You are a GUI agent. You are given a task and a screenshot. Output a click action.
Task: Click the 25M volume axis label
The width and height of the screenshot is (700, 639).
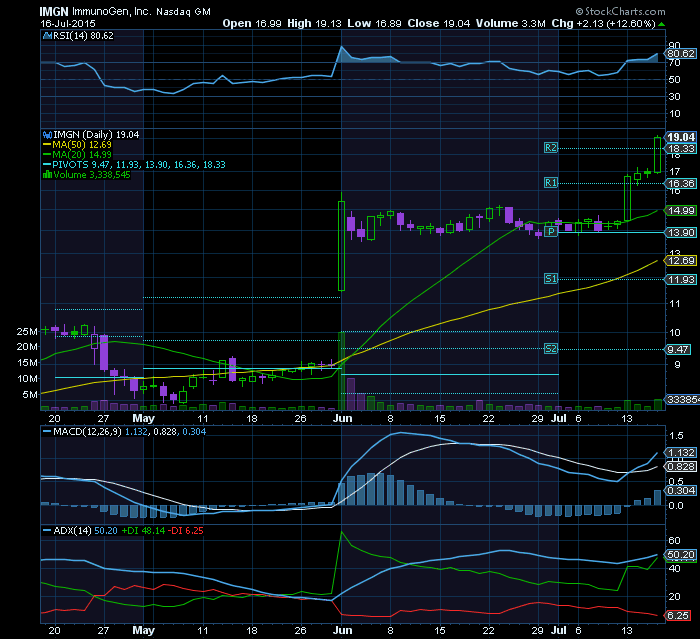[27, 331]
